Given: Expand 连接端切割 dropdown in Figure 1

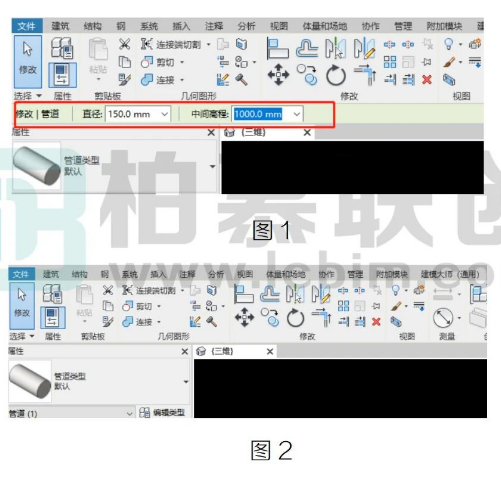Looking at the screenshot, I should pyautogui.click(x=208, y=44).
